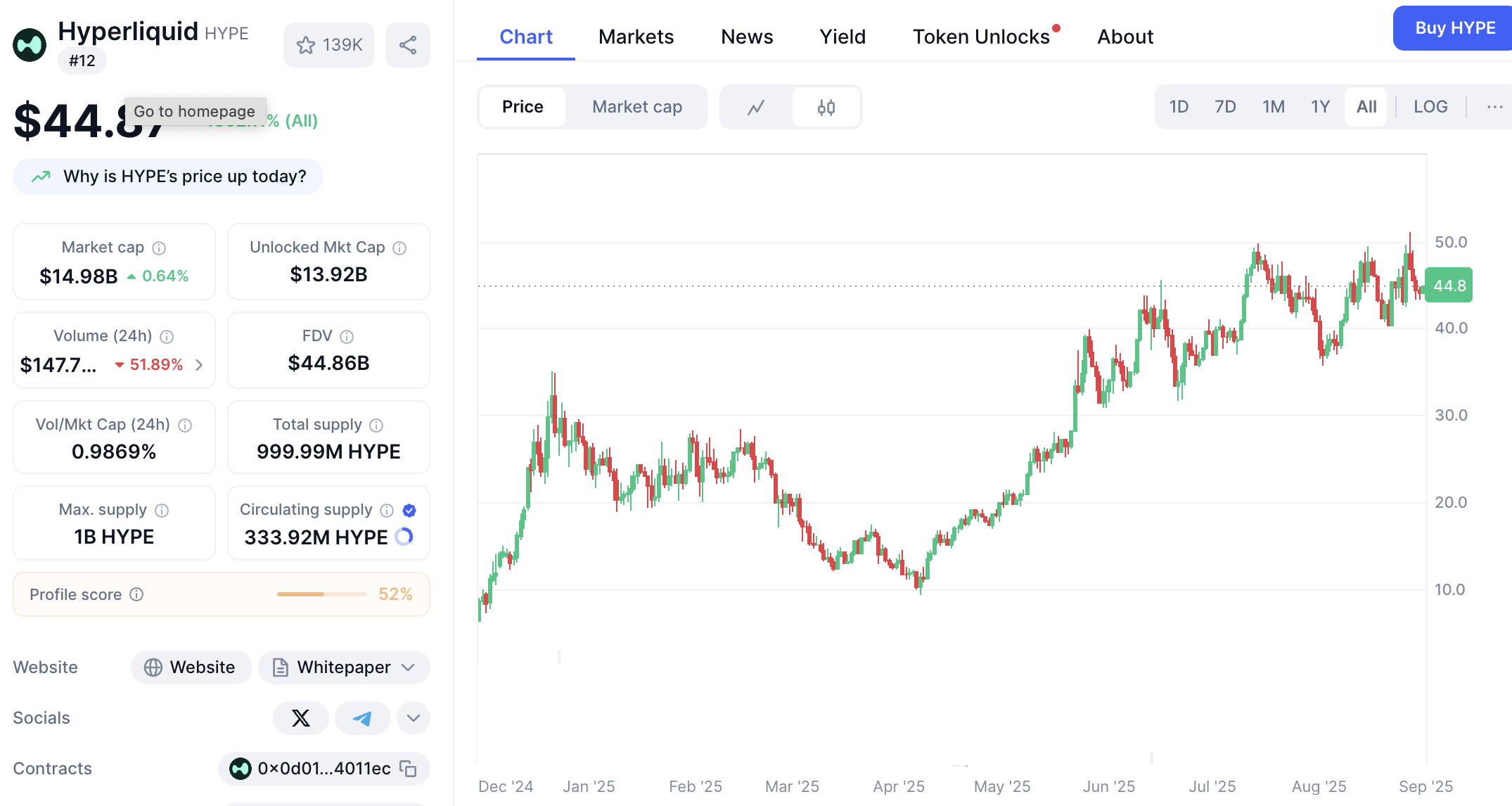Switch to the Markets tab
The width and height of the screenshot is (1512, 806).
click(x=636, y=37)
